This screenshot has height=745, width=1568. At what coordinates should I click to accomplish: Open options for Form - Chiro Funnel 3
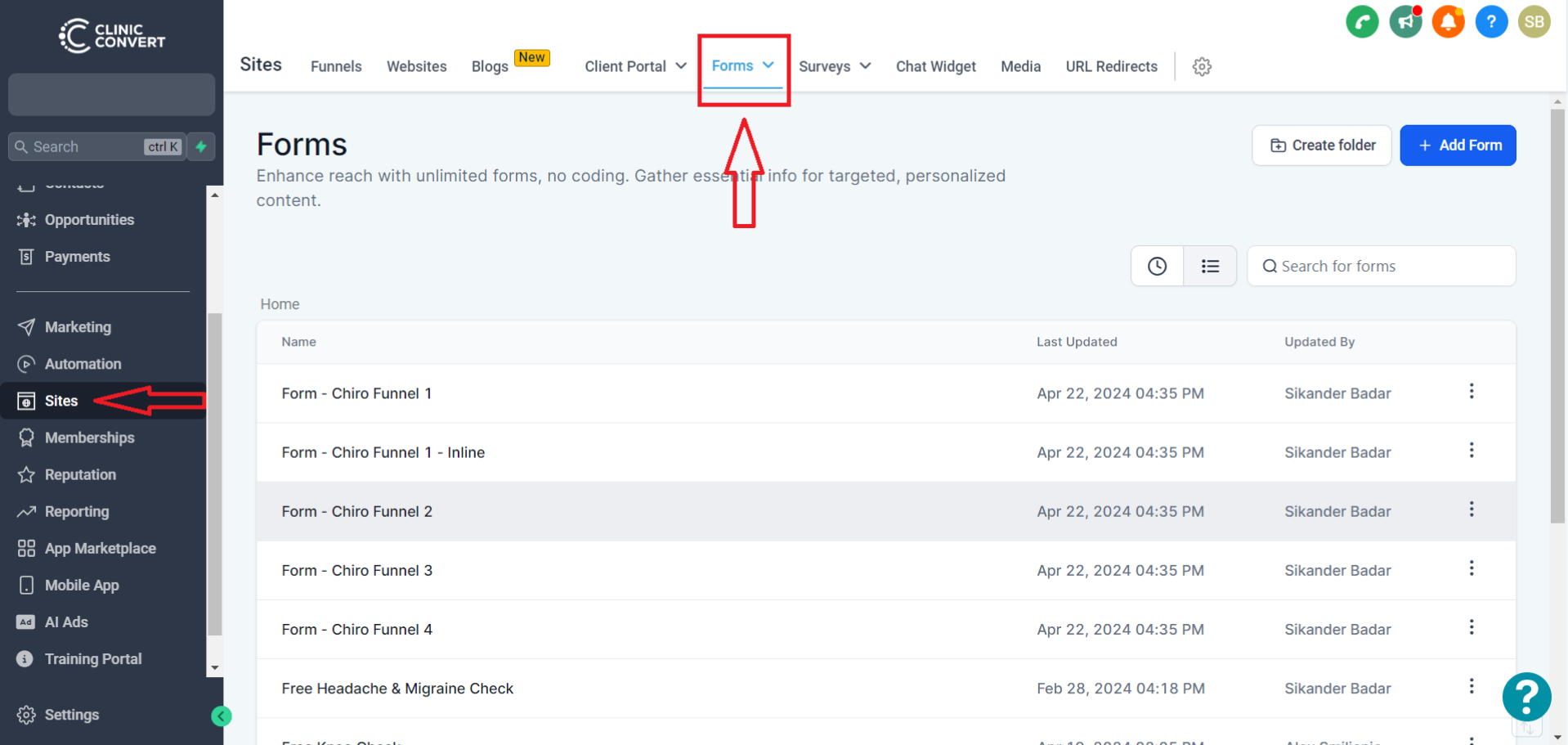click(x=1472, y=568)
